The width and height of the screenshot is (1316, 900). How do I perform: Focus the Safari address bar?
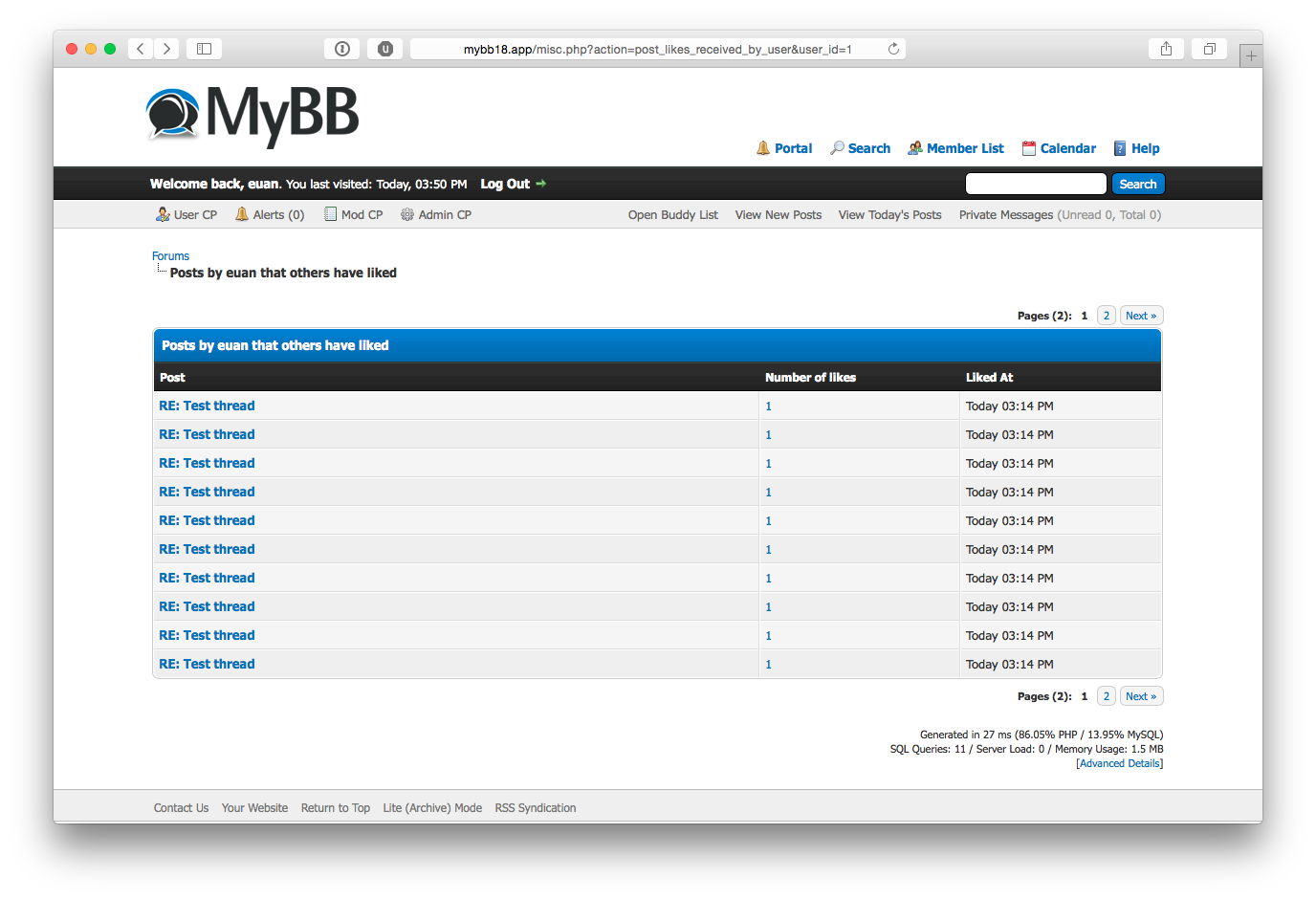(658, 49)
